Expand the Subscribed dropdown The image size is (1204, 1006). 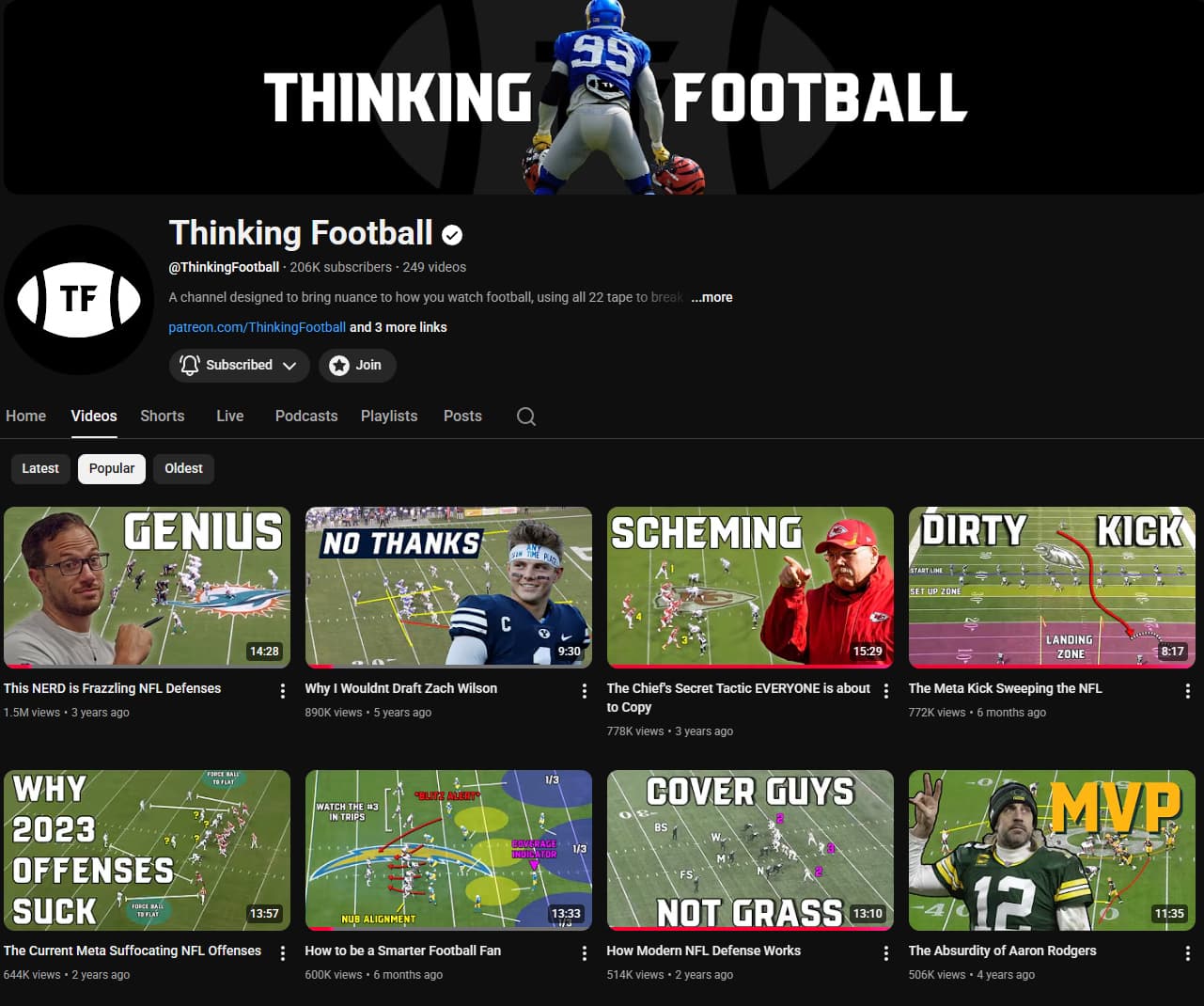pyautogui.click(x=291, y=365)
